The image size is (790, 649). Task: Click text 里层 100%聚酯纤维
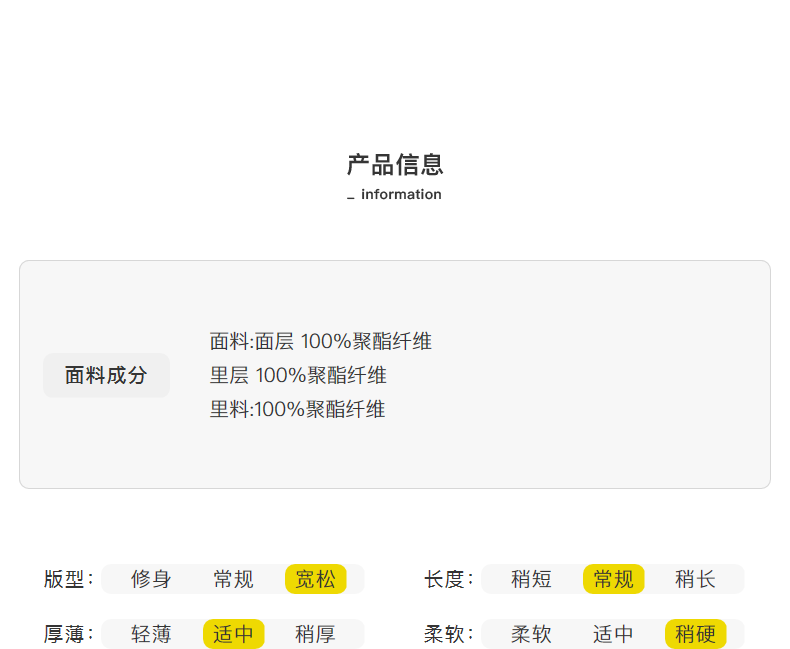[298, 375]
